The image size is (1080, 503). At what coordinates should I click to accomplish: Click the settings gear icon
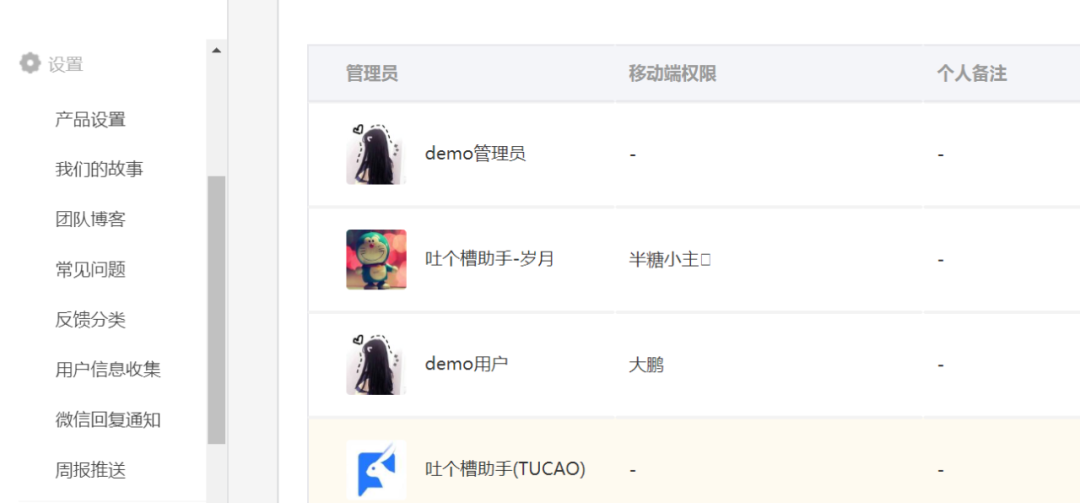tap(30, 64)
